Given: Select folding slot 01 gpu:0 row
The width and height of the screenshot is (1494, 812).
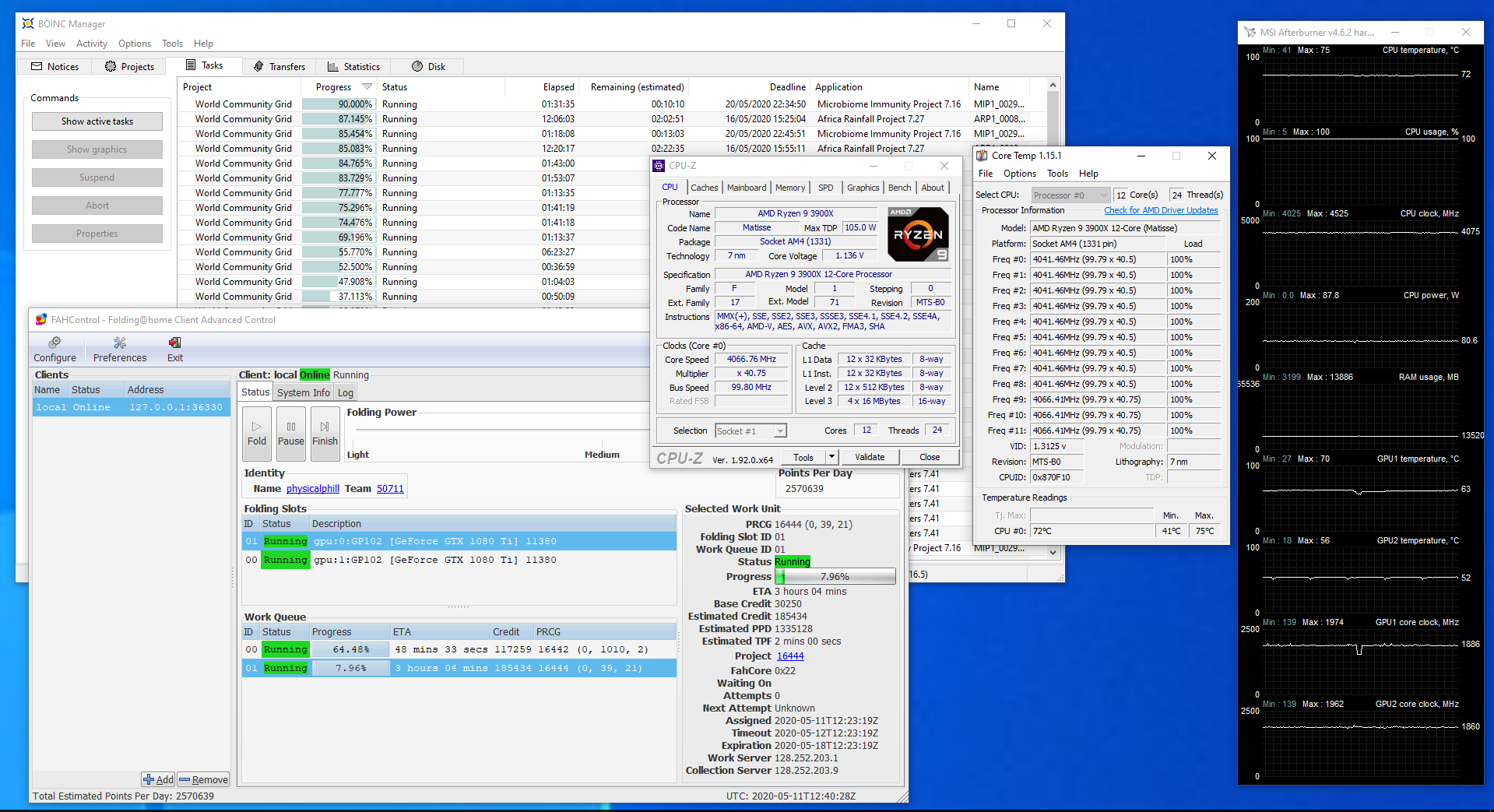Looking at the screenshot, I should [x=459, y=541].
